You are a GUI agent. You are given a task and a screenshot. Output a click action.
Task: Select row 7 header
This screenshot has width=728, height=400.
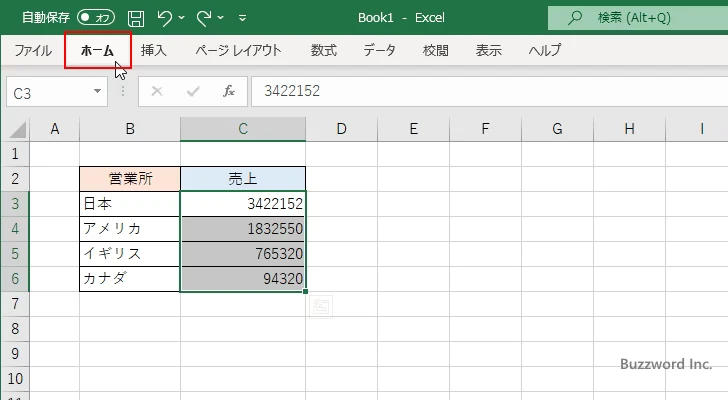(x=15, y=304)
